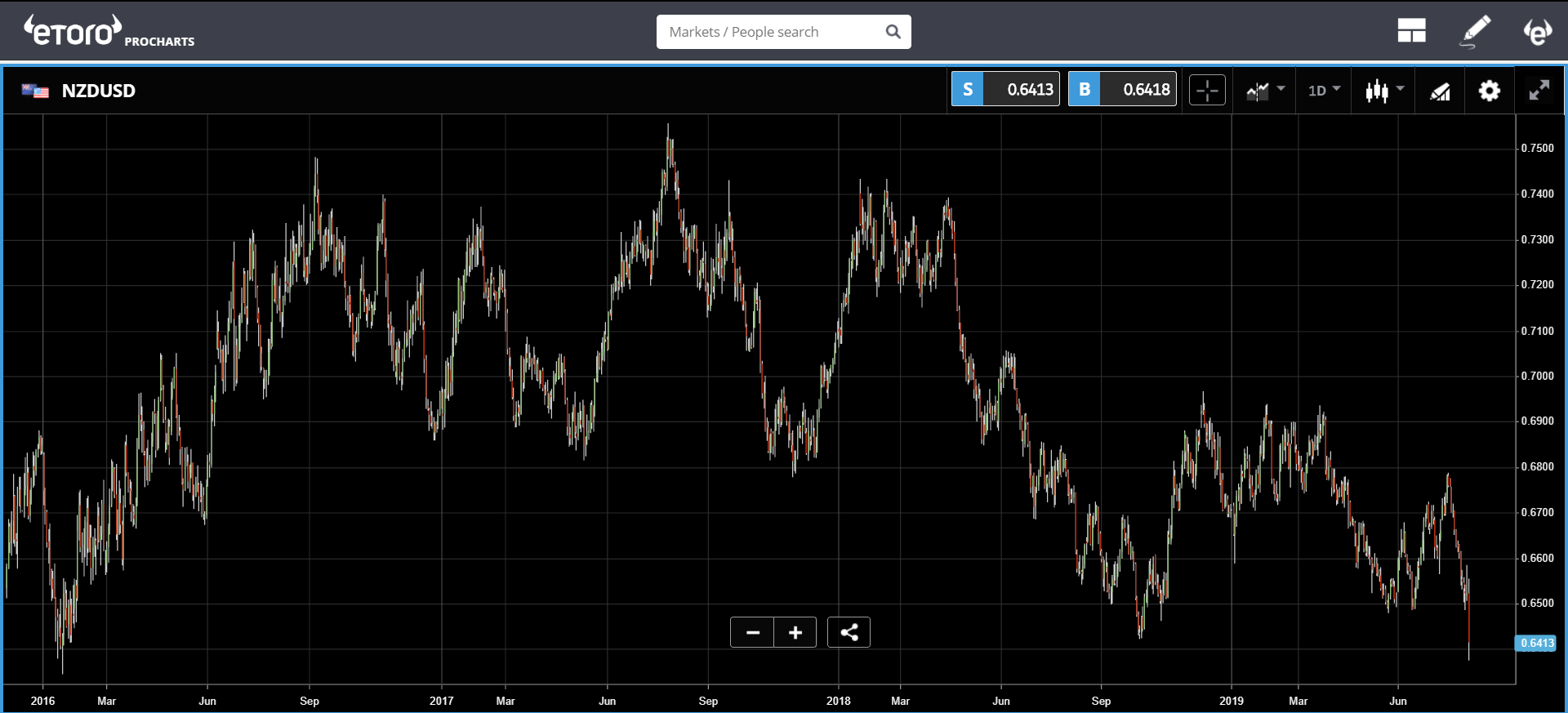The image size is (1568, 713).
Task: Toggle fullscreen chart view
Action: [1539, 90]
